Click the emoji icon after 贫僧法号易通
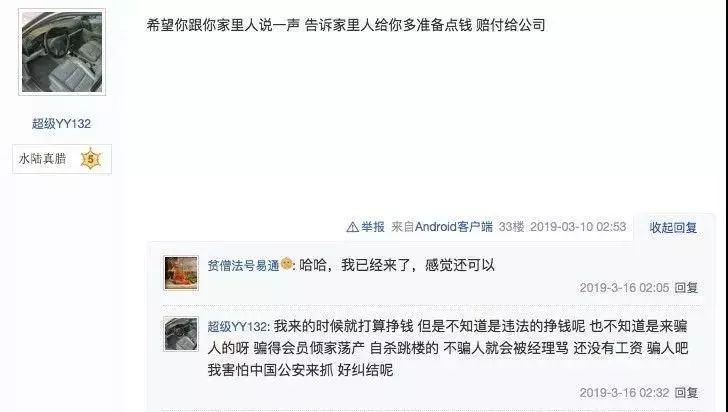Viewport: 728px width, 412px height. [286, 264]
